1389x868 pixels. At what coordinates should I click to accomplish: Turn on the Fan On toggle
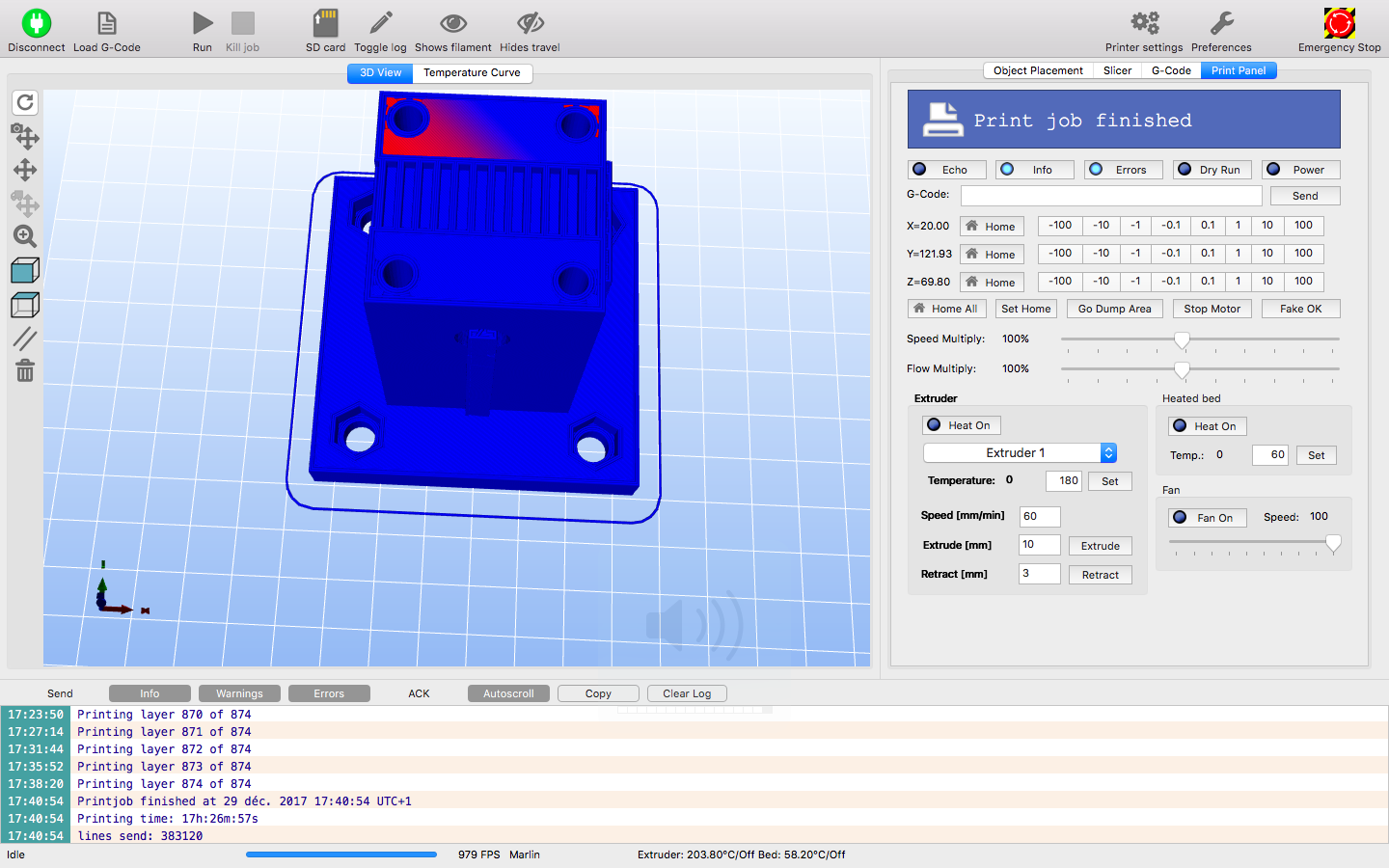pos(1208,518)
